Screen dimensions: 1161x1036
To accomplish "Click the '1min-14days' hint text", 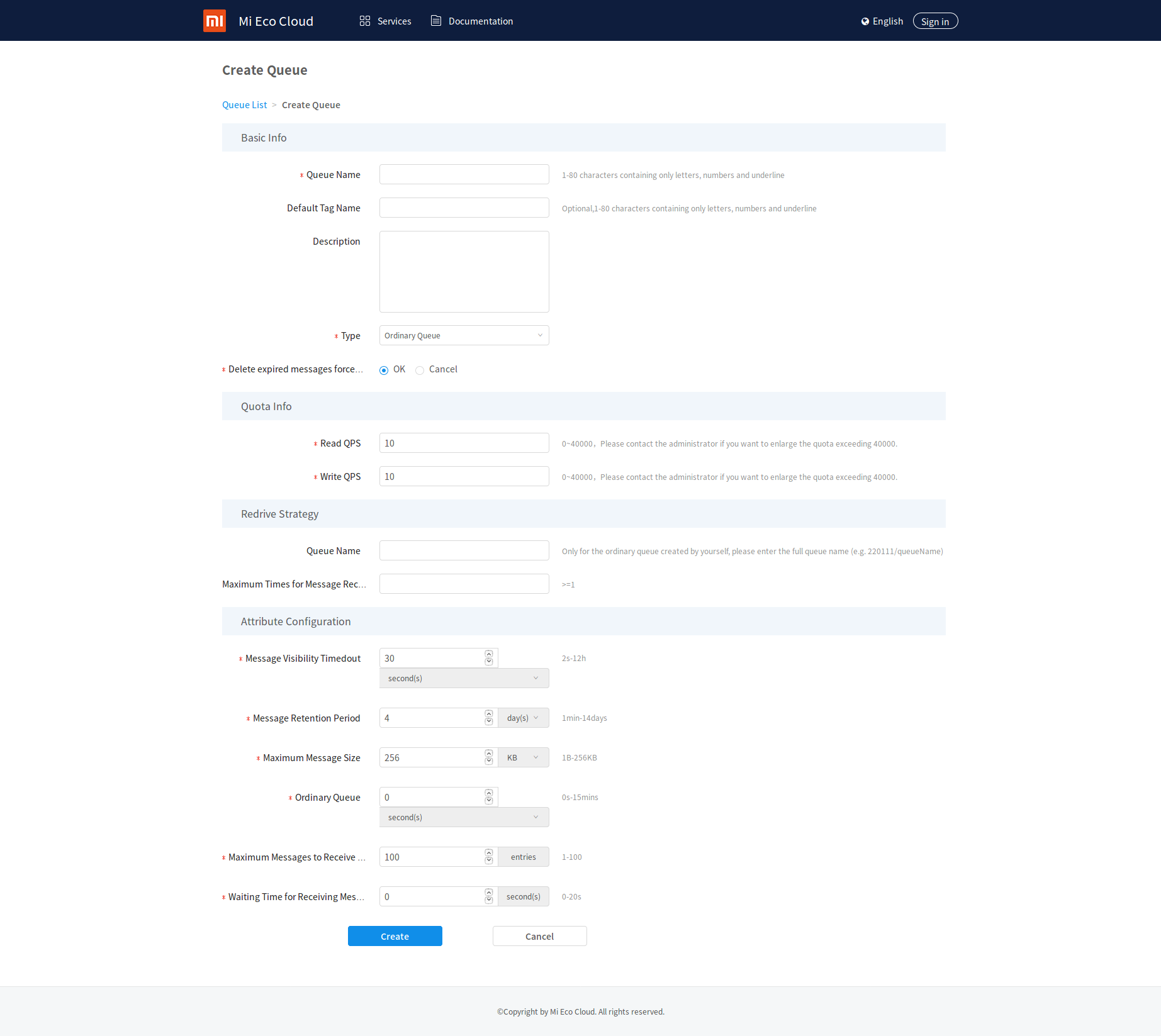I will [585, 718].
